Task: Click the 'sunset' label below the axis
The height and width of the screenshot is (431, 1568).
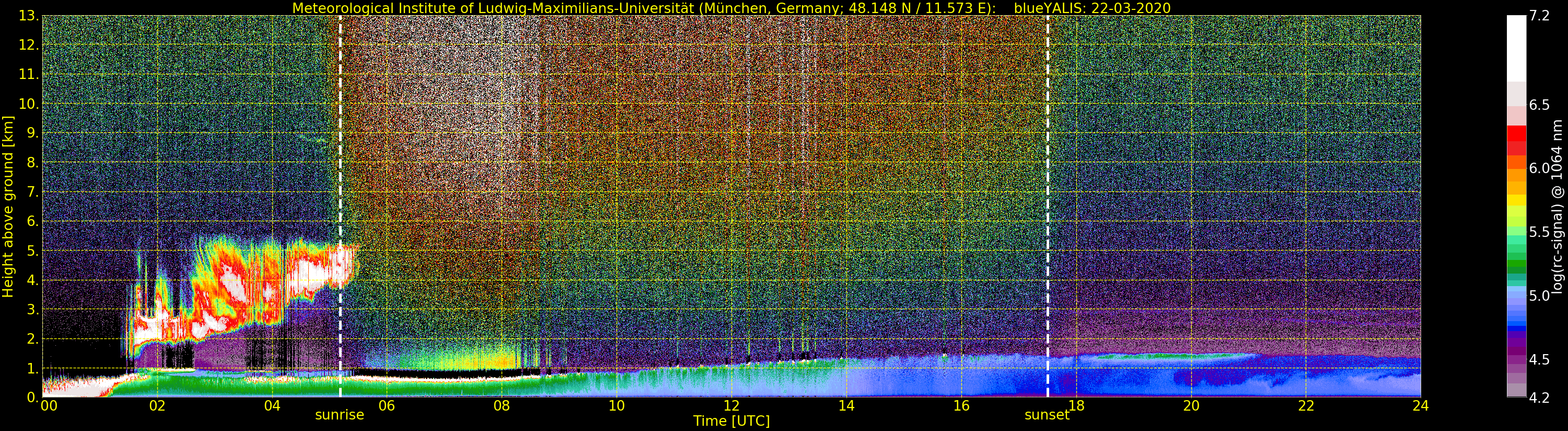Action: [x=1047, y=415]
